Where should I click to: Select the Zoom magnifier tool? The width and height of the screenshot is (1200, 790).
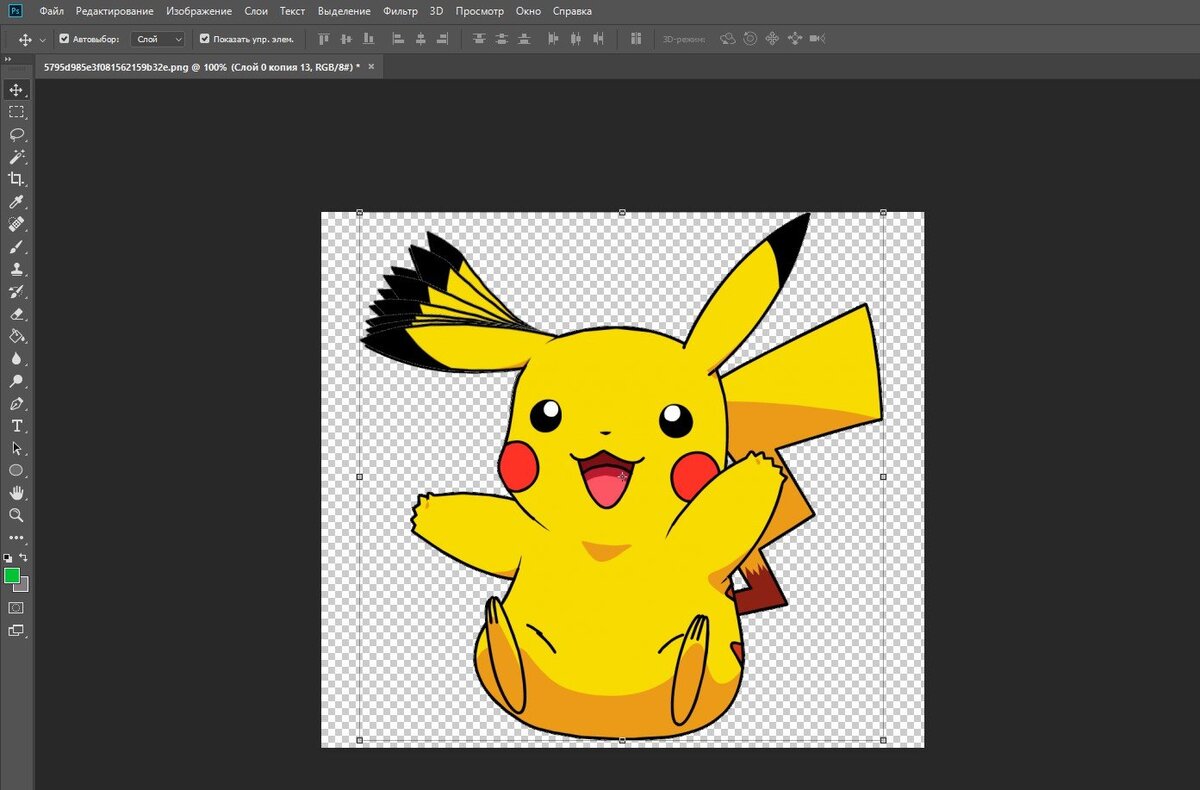(x=16, y=515)
